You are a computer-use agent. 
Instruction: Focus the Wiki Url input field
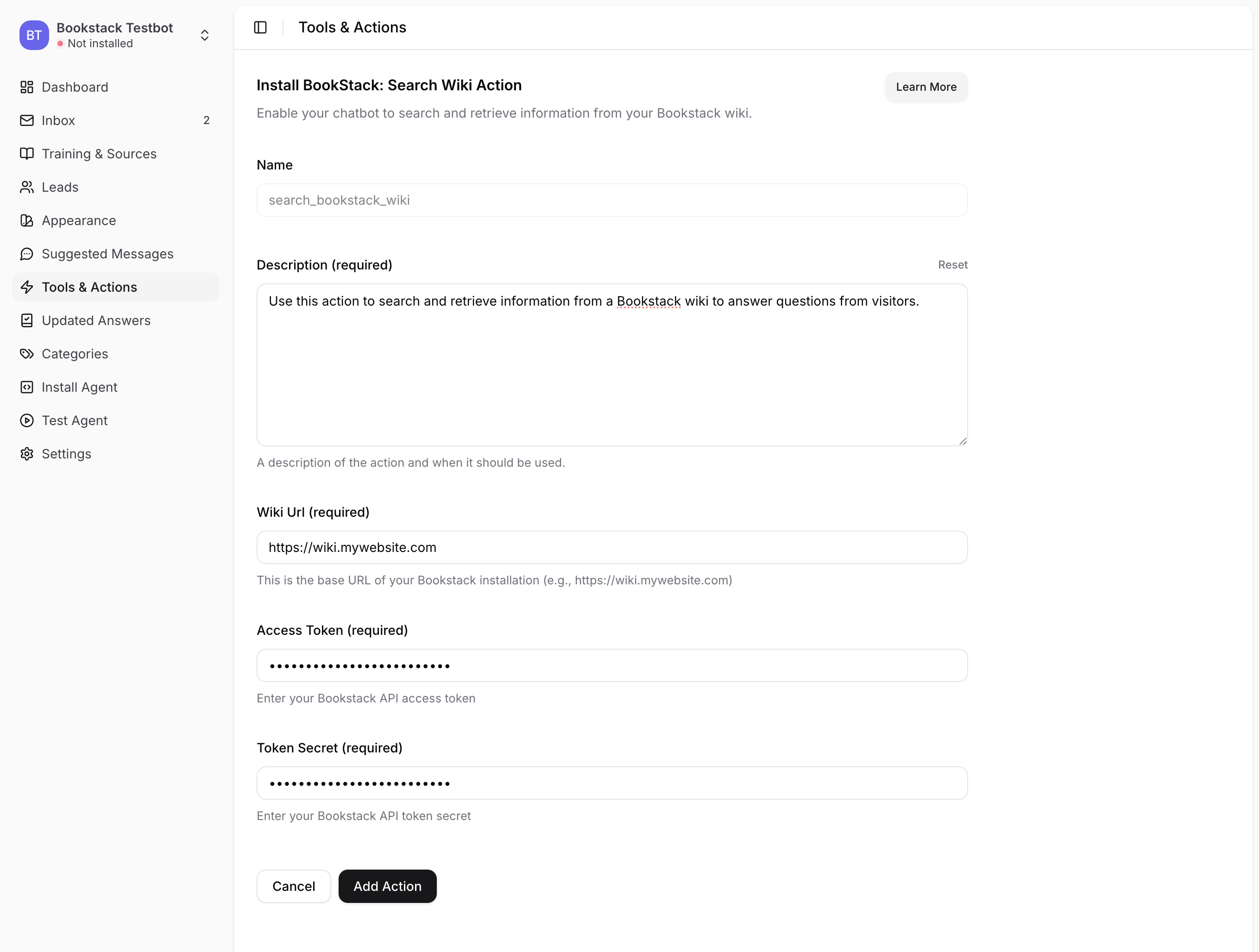[612, 547]
